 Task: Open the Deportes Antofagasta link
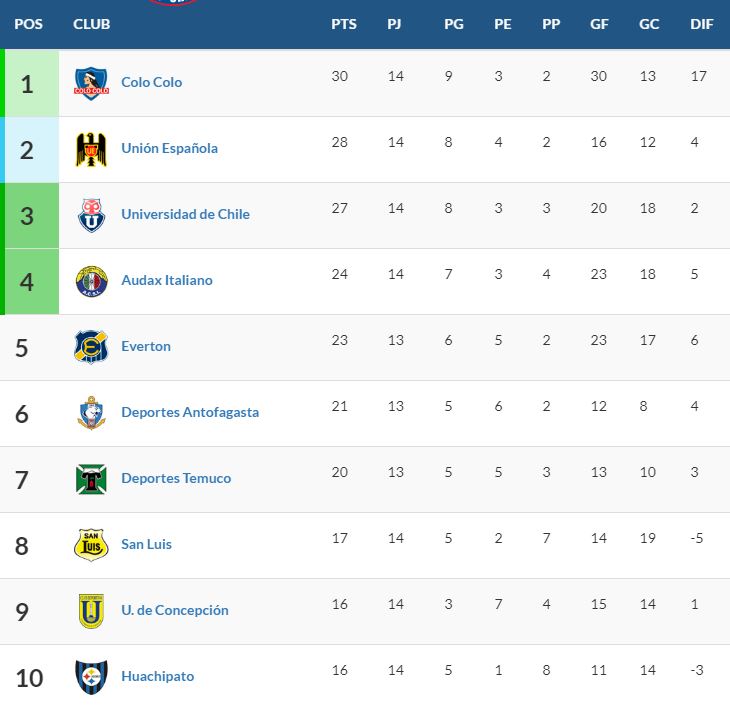[x=190, y=412]
